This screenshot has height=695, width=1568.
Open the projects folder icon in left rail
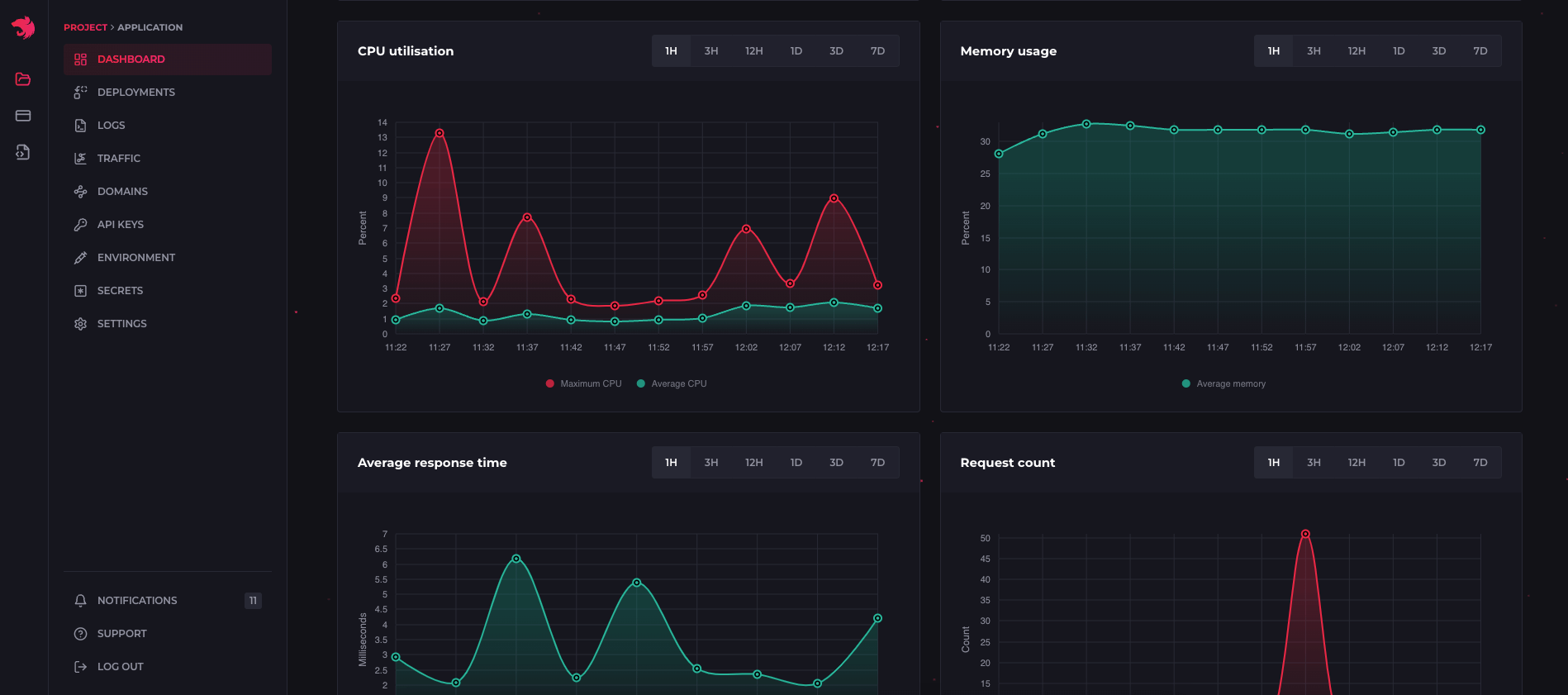coord(23,79)
